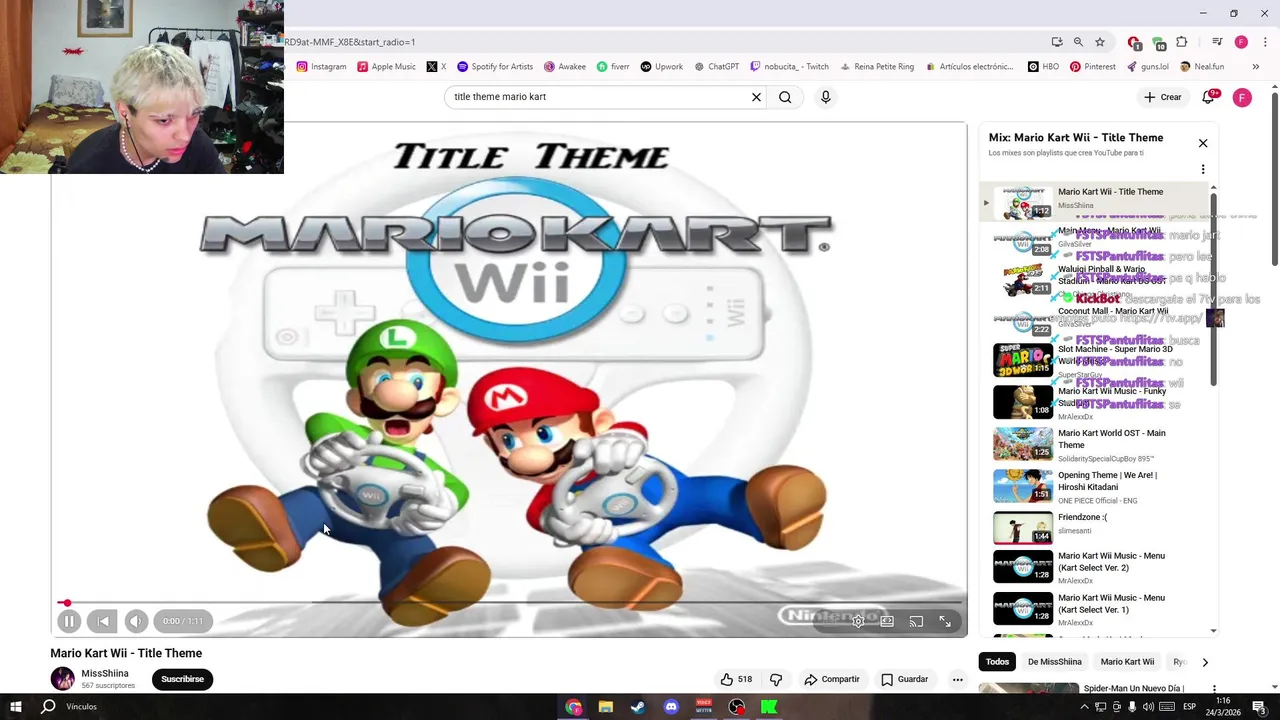This screenshot has height=720, width=1280.
Task: Open more actions menu beside Guardar
Action: point(957,679)
